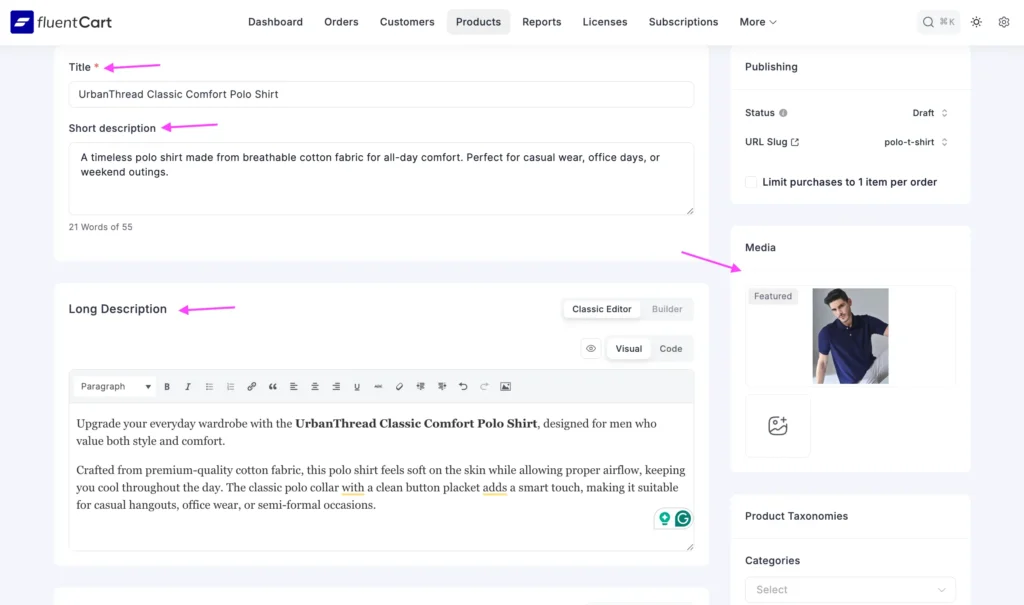Undo the last edit with the undo icon
The image size is (1024, 605).
click(462, 386)
